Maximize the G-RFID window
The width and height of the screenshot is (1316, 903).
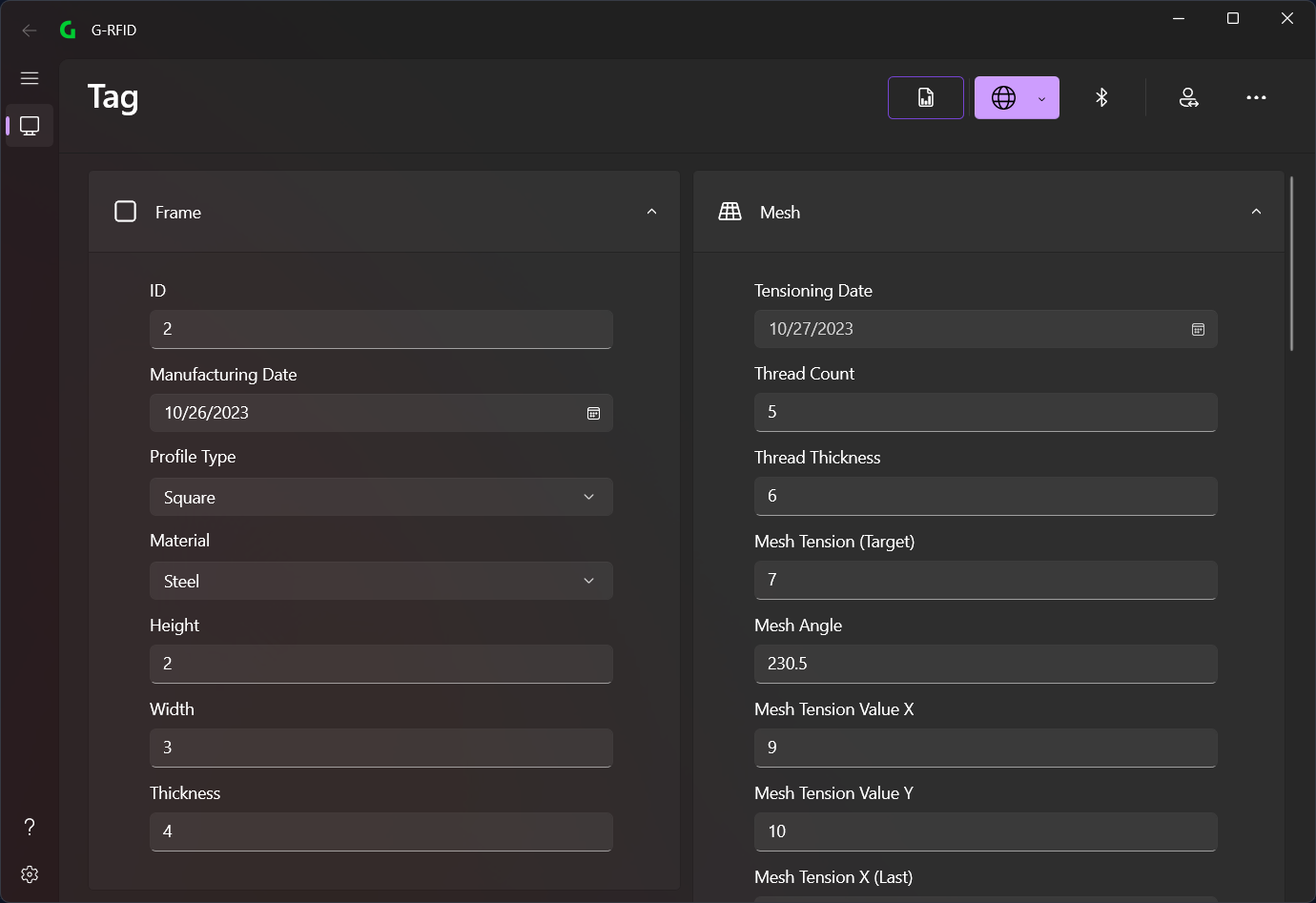1233,18
